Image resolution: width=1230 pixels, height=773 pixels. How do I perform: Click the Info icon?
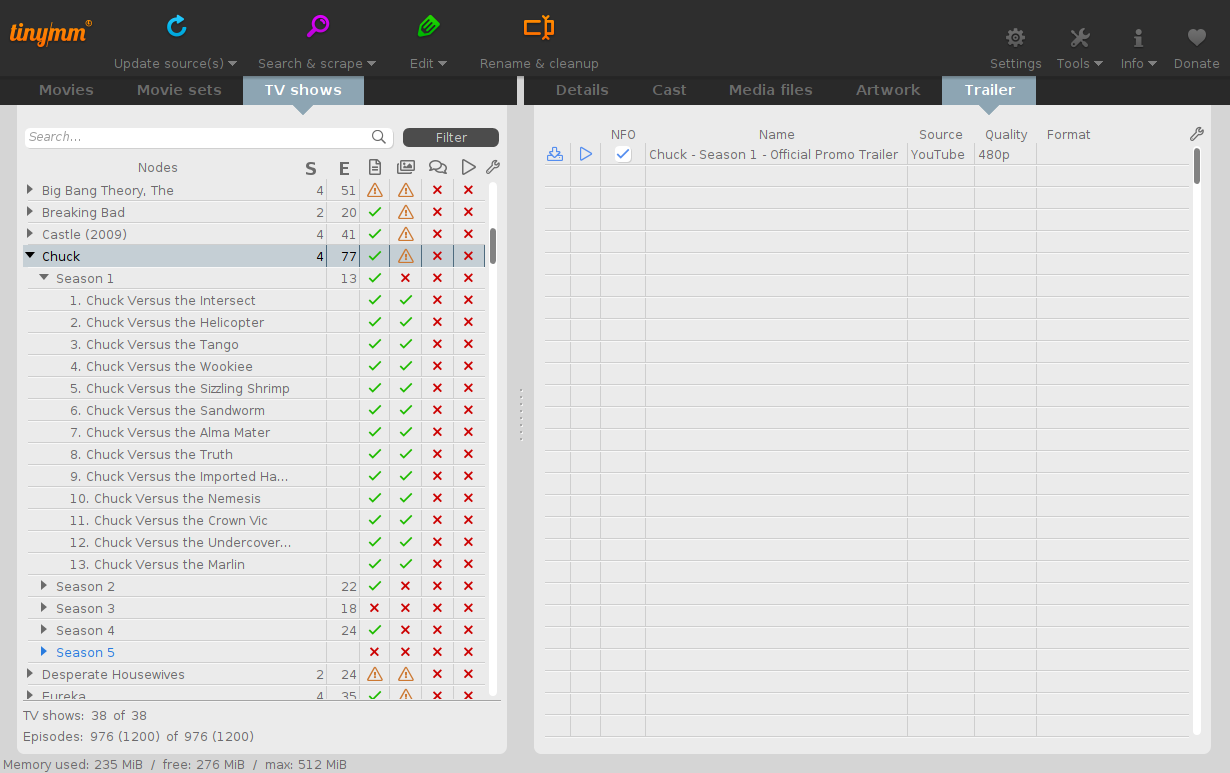[x=1138, y=38]
